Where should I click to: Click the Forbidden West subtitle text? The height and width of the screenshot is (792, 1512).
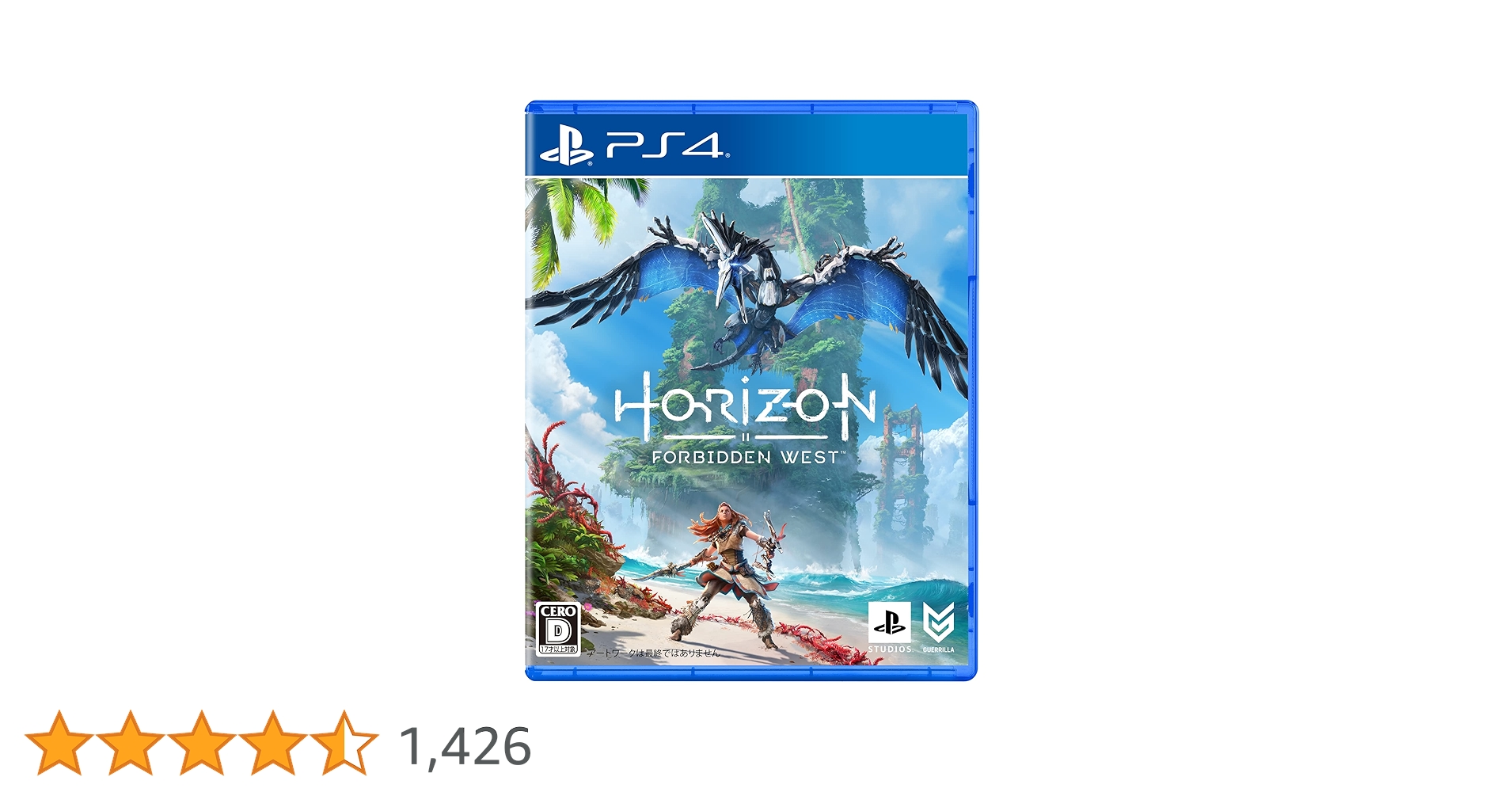745,457
